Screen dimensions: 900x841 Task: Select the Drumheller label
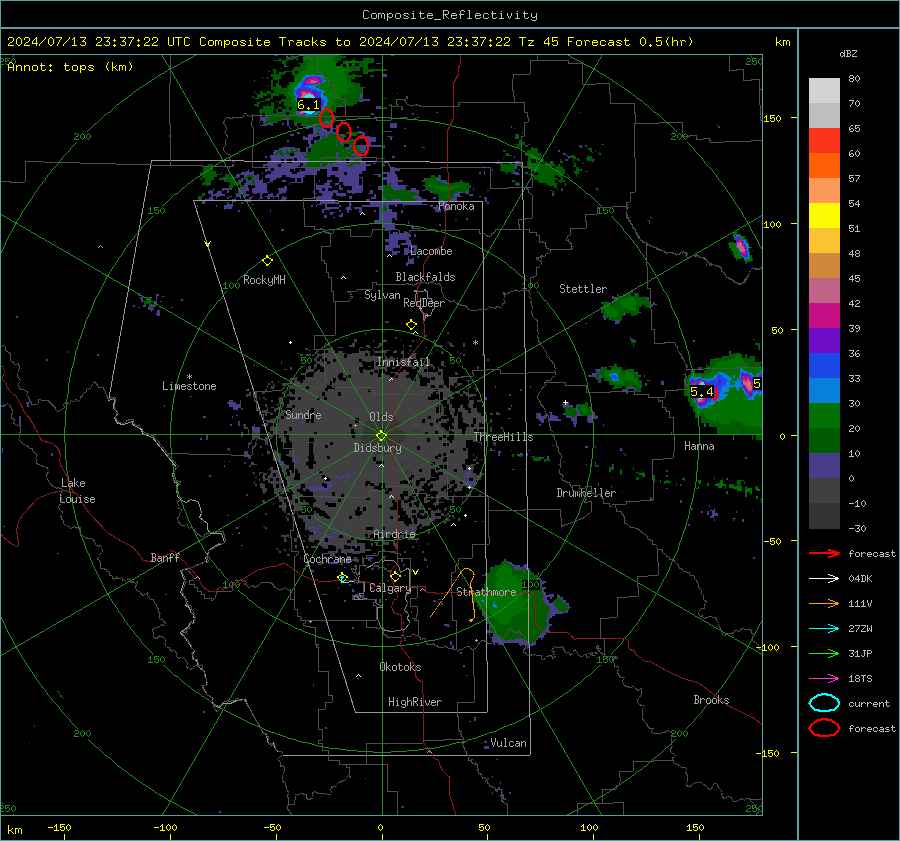586,493
